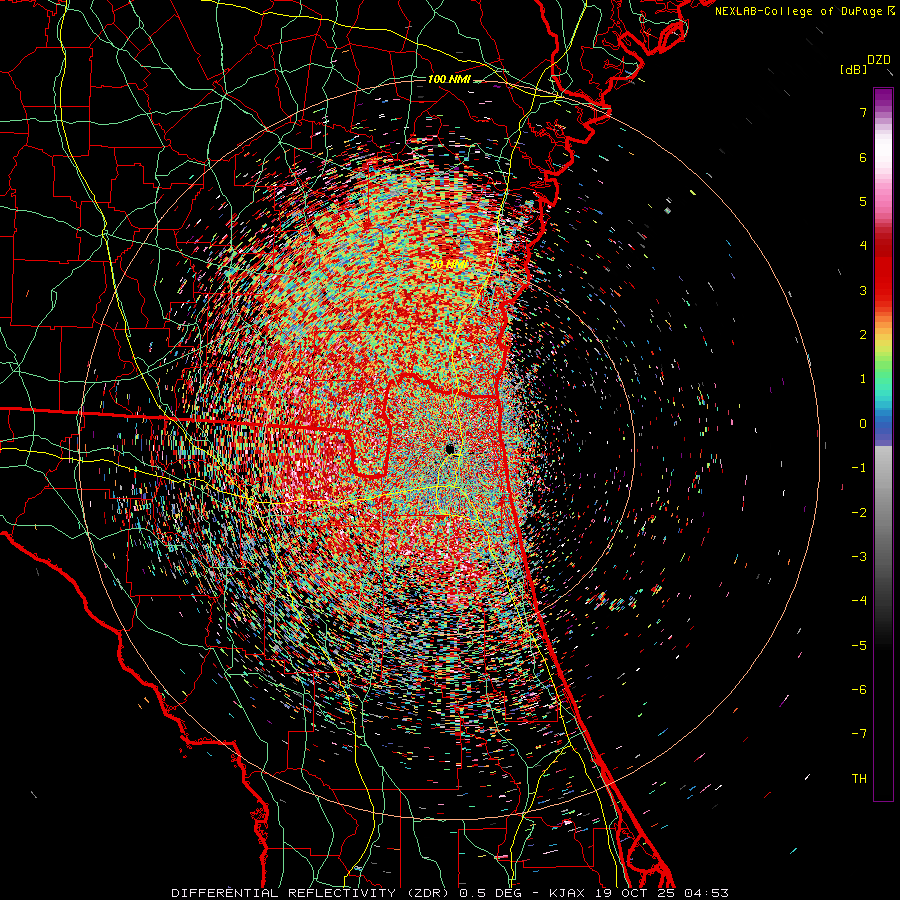Click the [dB] units label

point(854,70)
